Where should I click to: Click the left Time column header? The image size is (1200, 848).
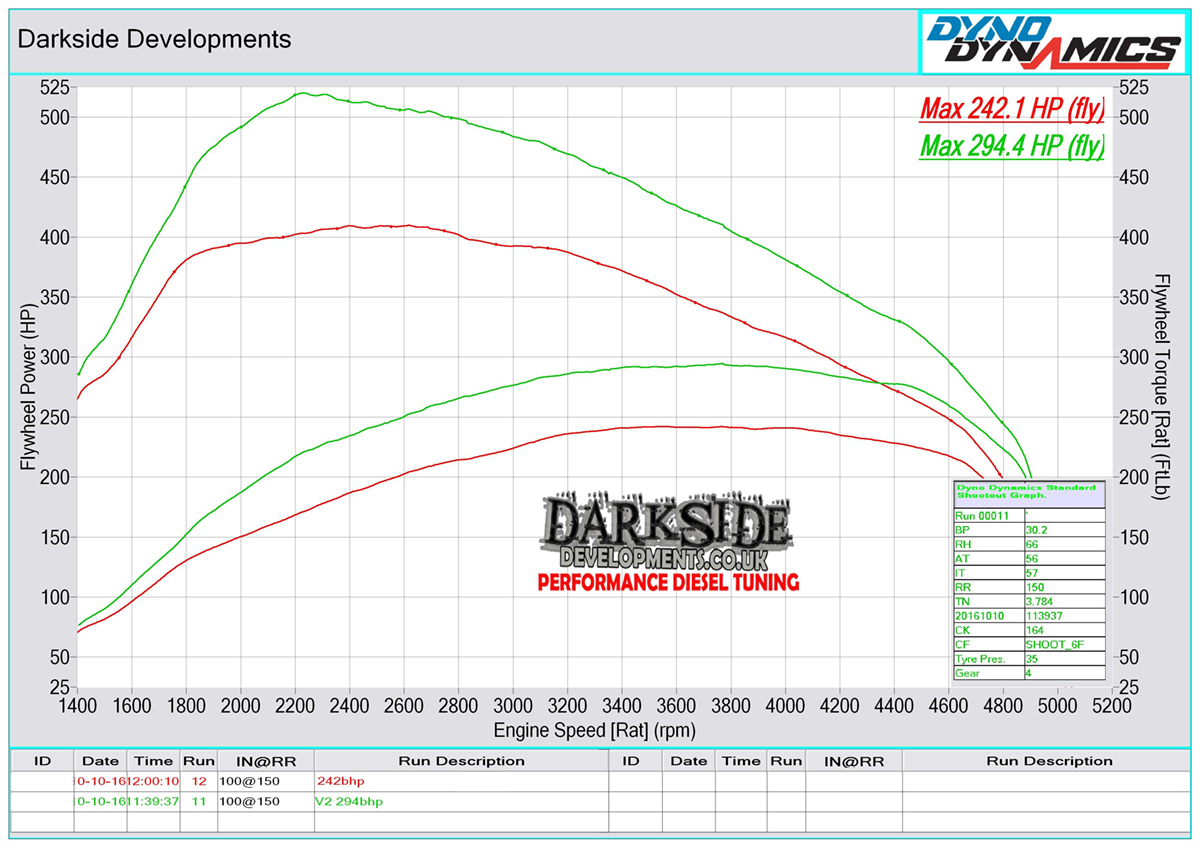tap(153, 761)
